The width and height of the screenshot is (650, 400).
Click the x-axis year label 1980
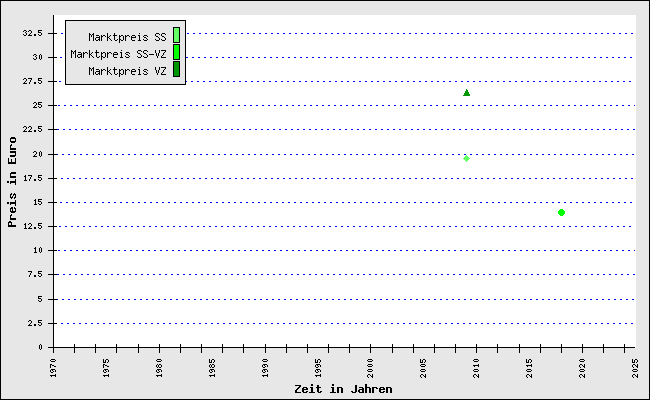[159, 368]
